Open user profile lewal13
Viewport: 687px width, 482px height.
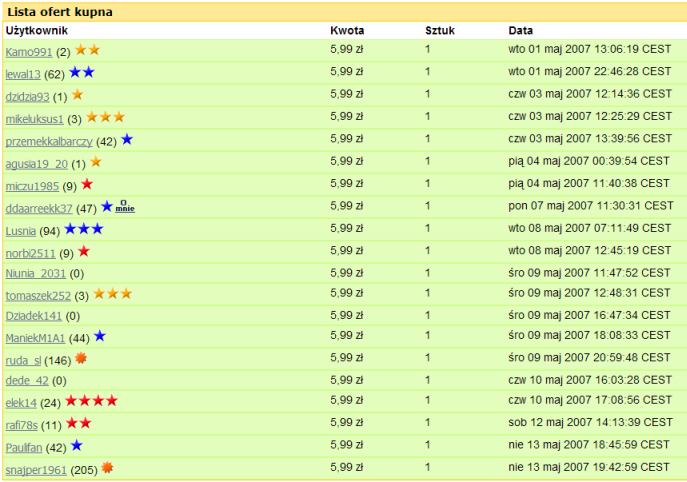coord(23,74)
